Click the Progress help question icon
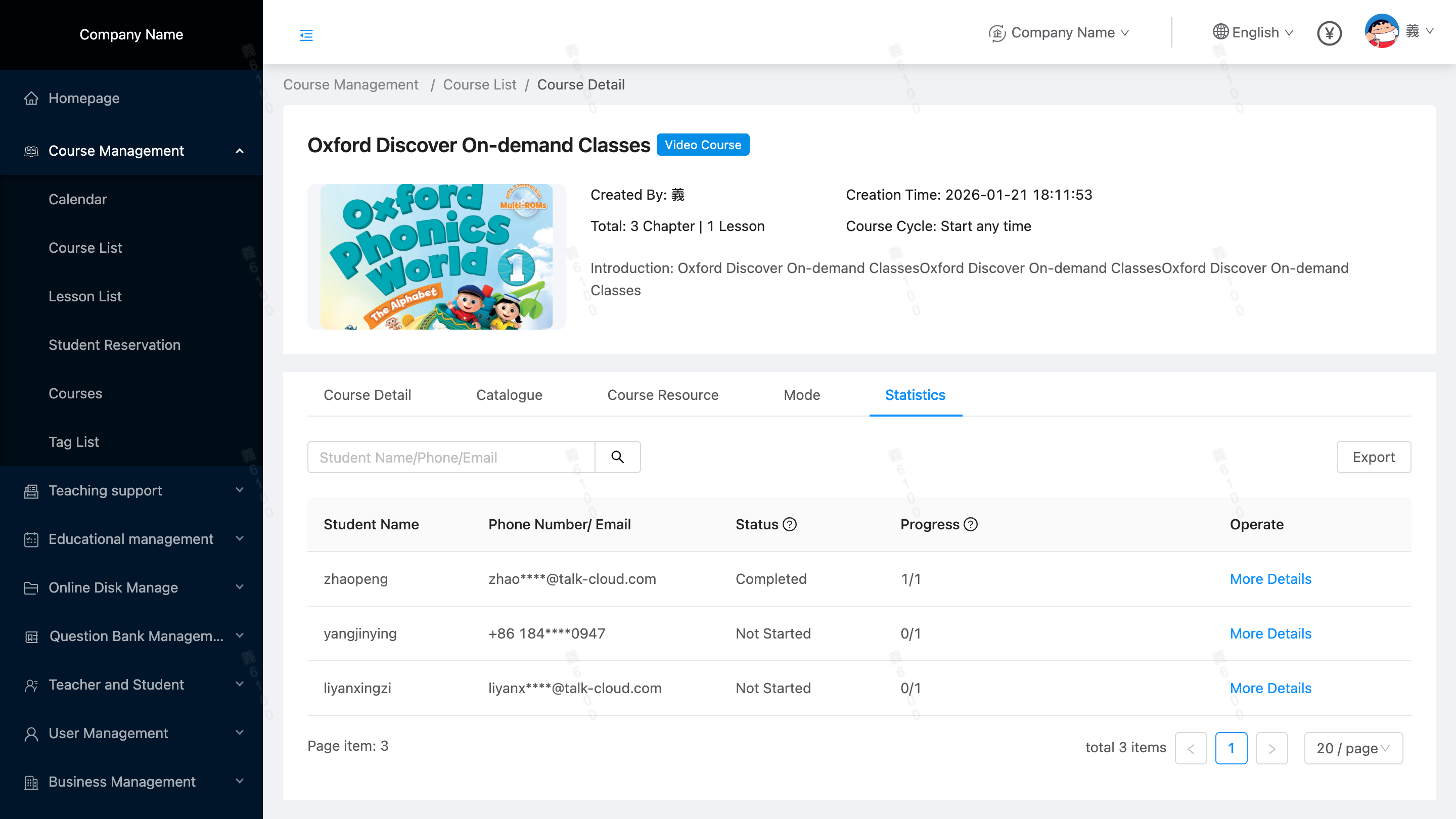This screenshot has height=819, width=1456. [x=971, y=525]
